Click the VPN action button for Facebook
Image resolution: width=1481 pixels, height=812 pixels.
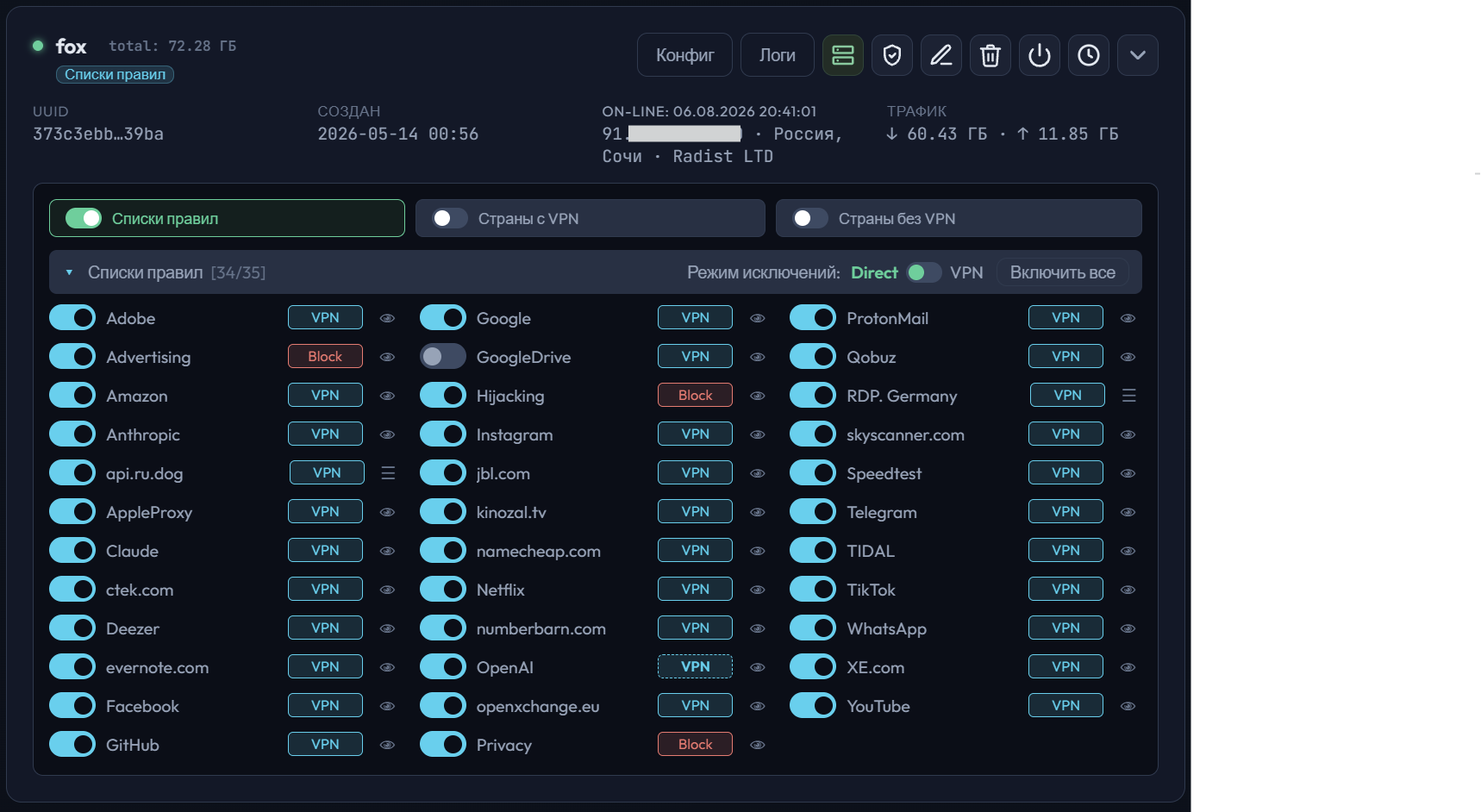coord(325,706)
